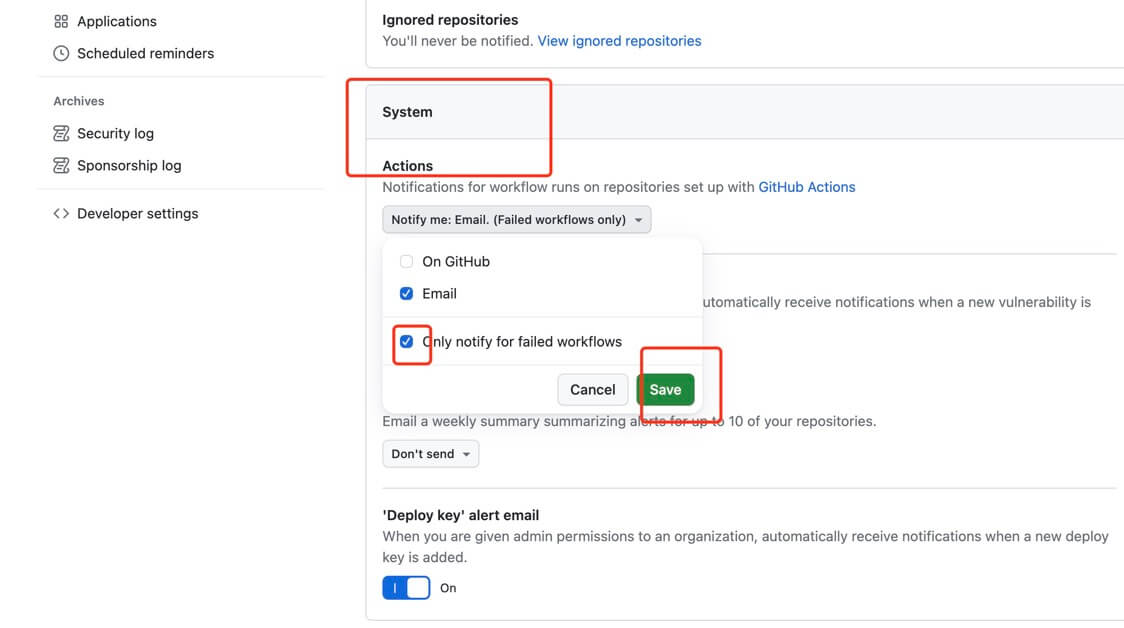This screenshot has width=1124, height=628.
Task: Uncheck Only notify for failed workflows
Action: click(406, 341)
